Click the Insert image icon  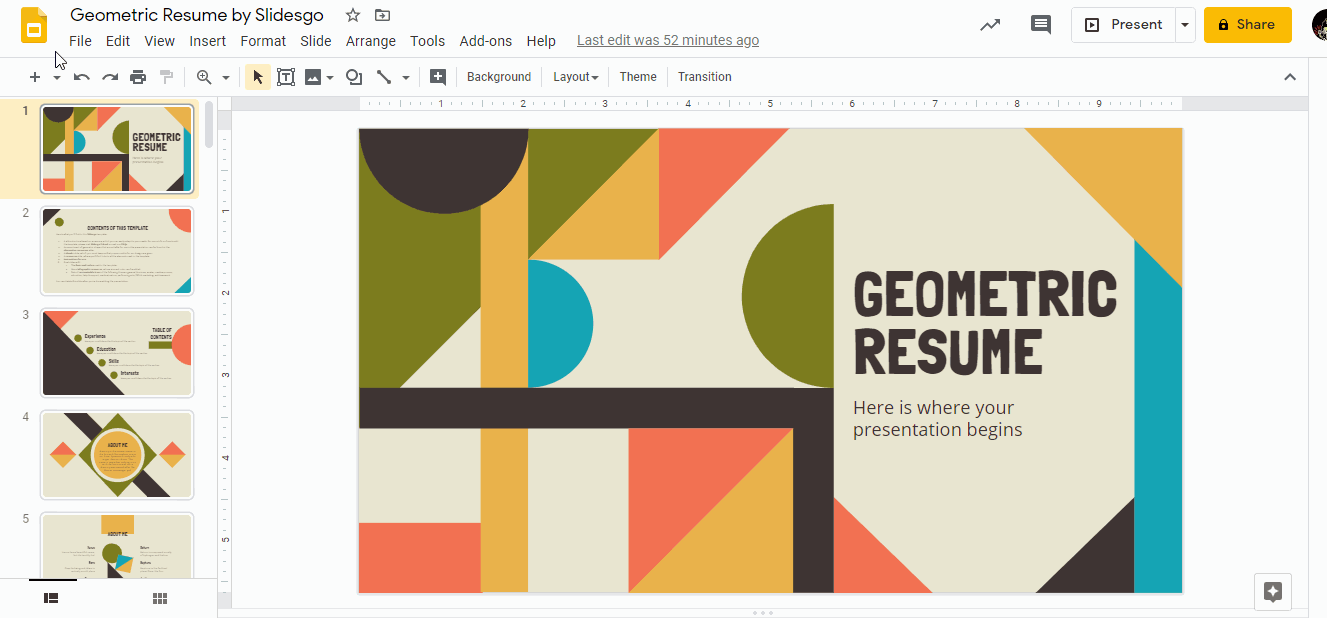[314, 77]
